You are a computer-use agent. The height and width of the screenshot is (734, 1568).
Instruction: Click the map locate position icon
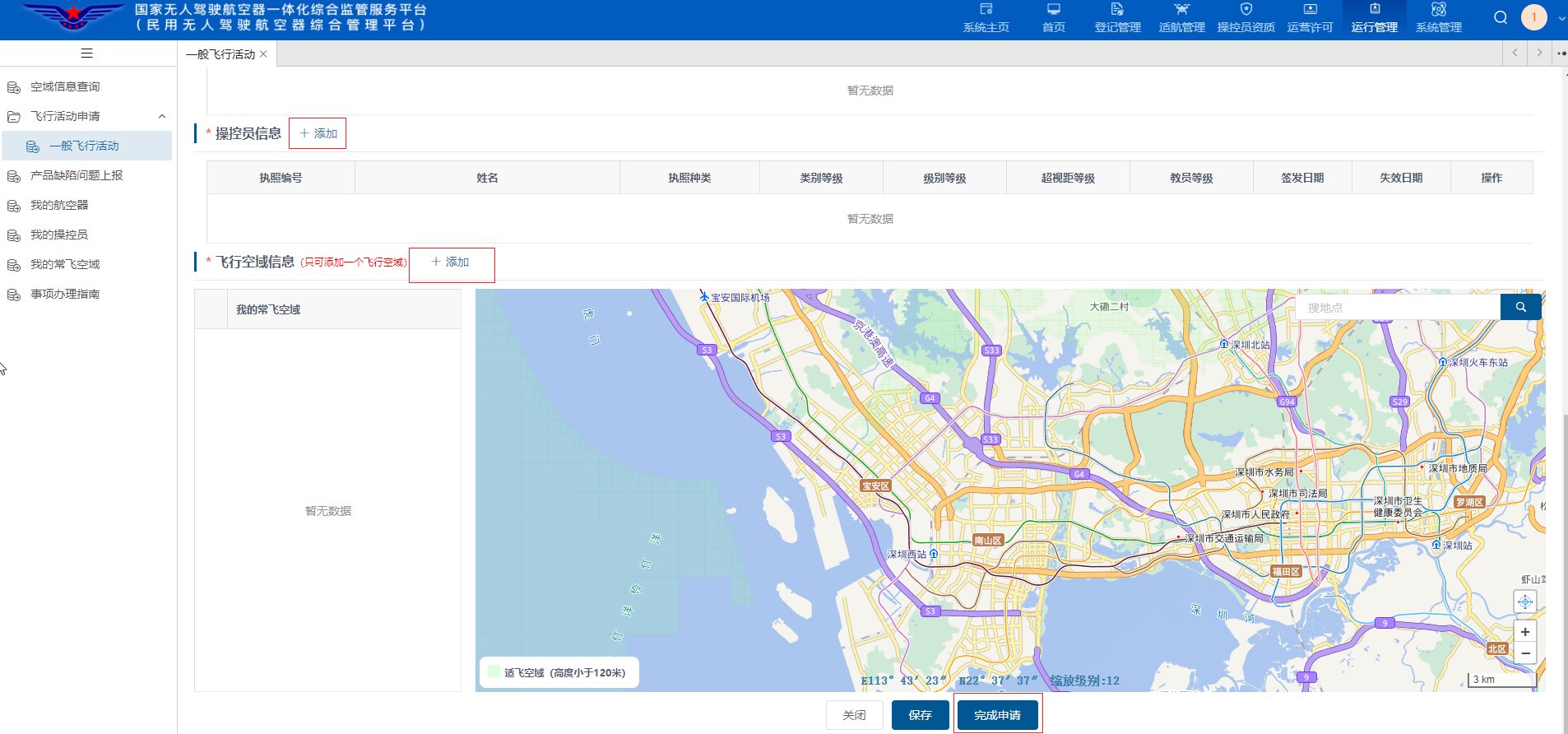pos(1524,602)
